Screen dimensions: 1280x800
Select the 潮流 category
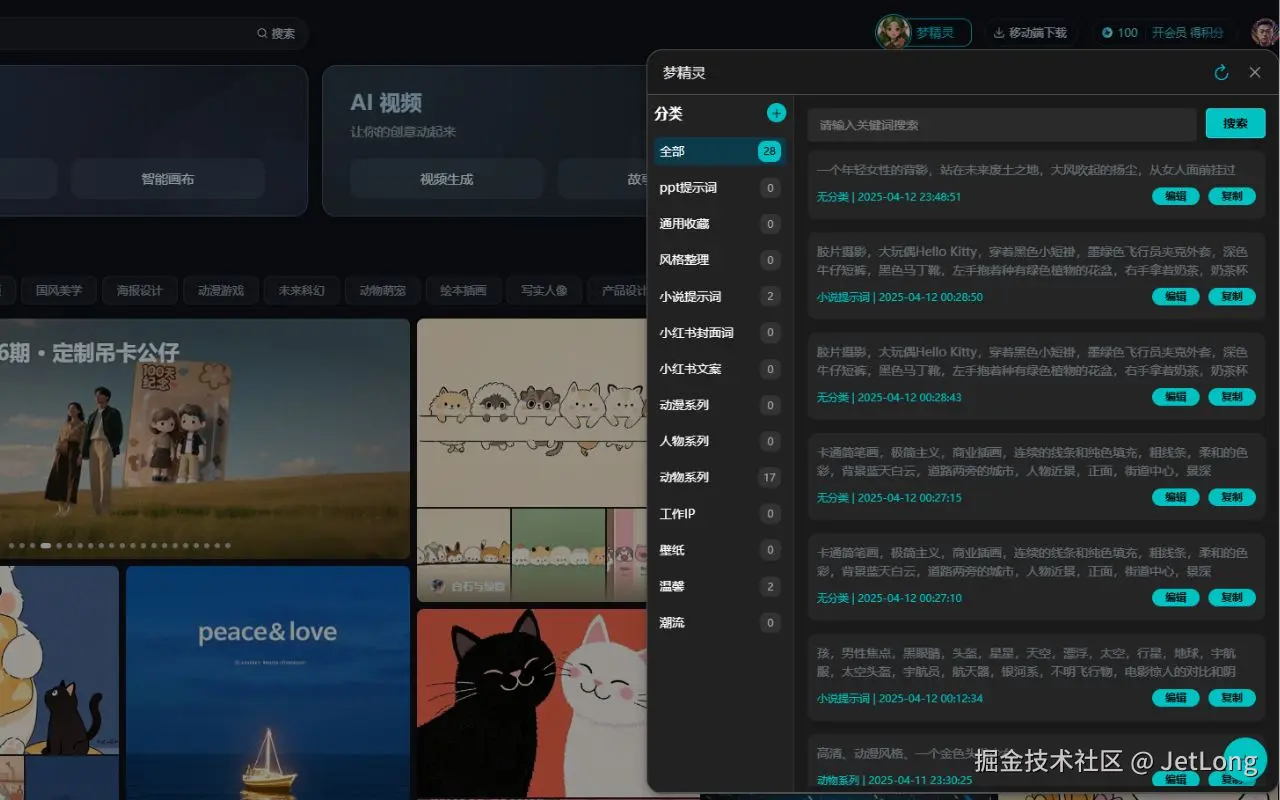pyautogui.click(x=718, y=622)
